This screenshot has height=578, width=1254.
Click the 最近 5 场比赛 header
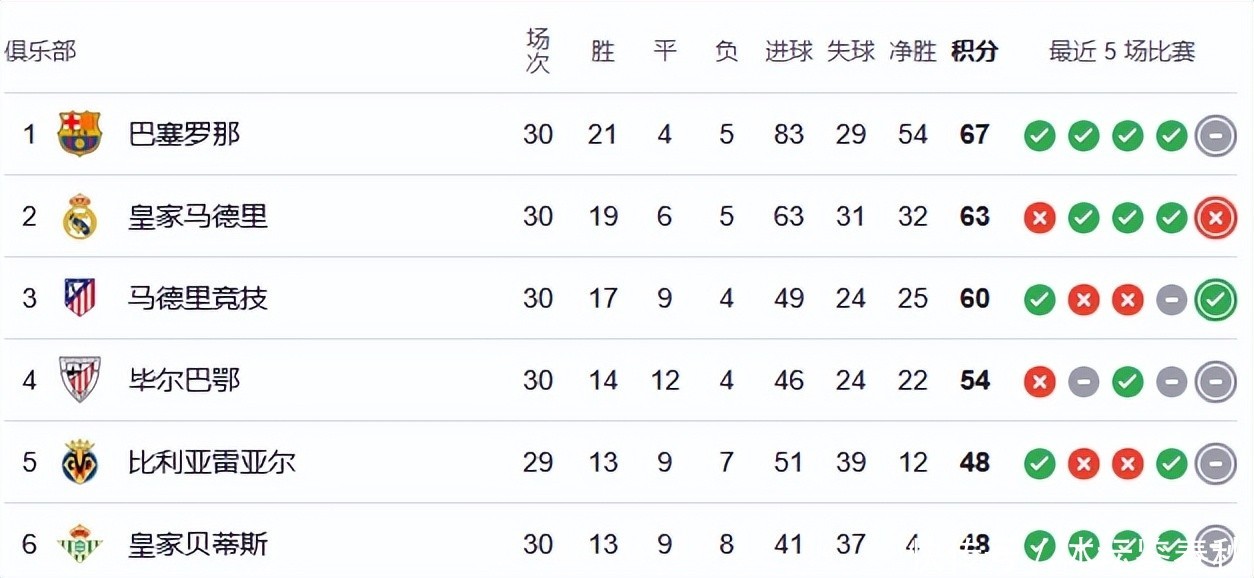tap(1122, 51)
